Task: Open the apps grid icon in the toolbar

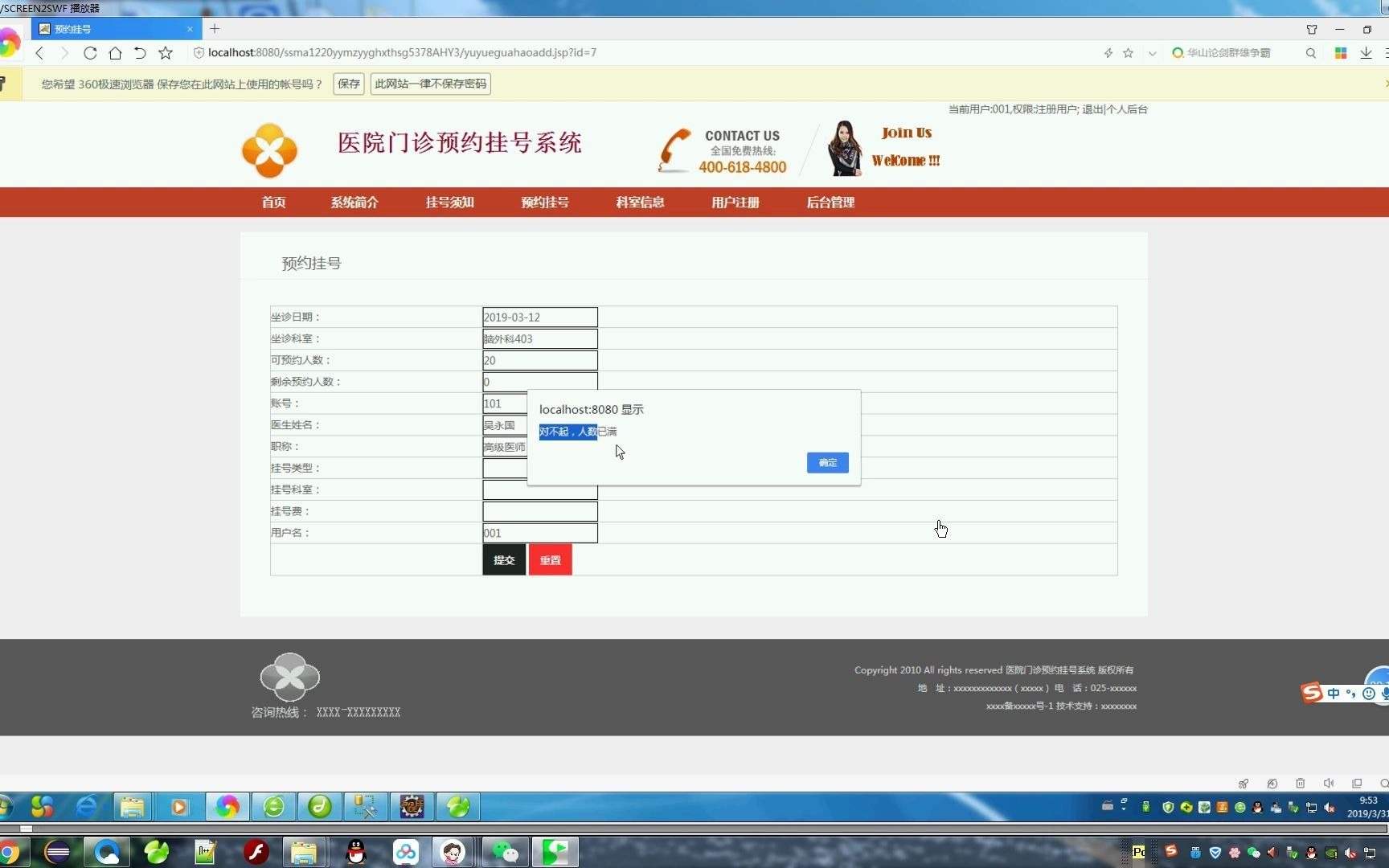Action: click(1339, 53)
